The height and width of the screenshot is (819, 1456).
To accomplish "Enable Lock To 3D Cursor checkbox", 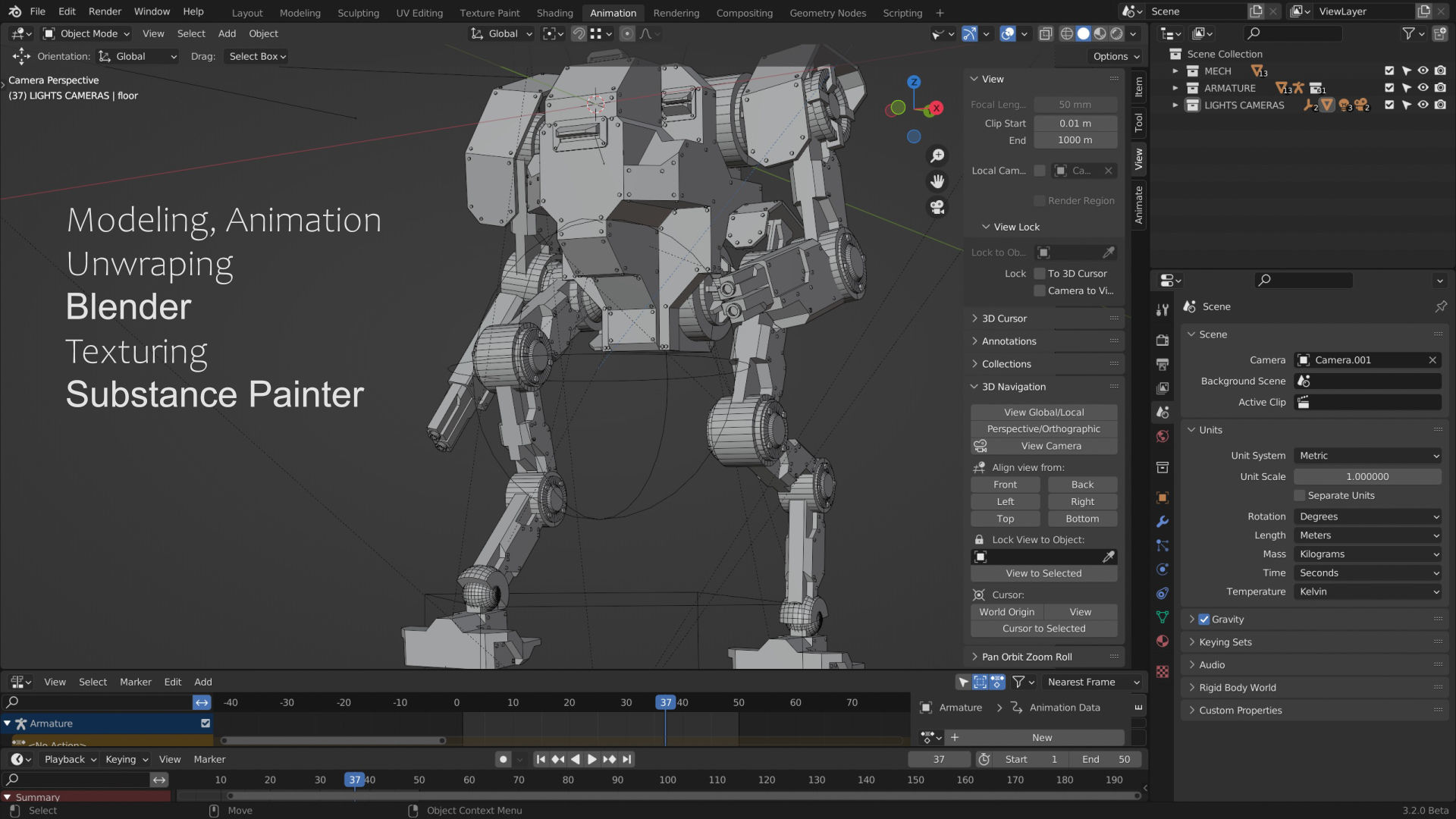I will (x=1040, y=273).
